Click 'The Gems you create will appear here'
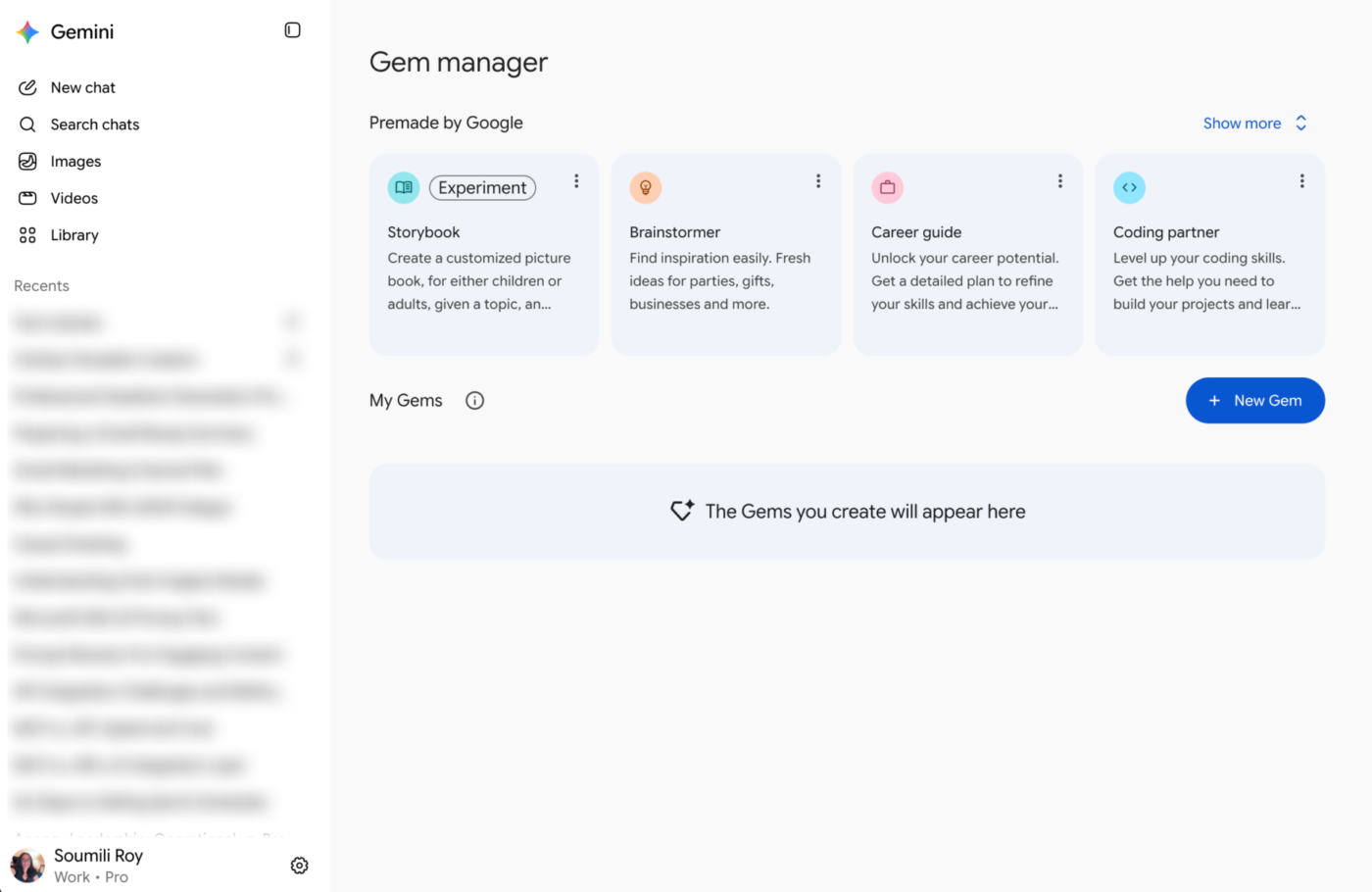Viewport: 1372px width, 892px height. point(865,512)
